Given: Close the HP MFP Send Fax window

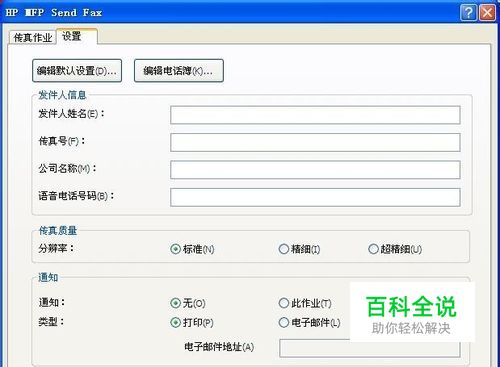Looking at the screenshot, I should tap(487, 13).
